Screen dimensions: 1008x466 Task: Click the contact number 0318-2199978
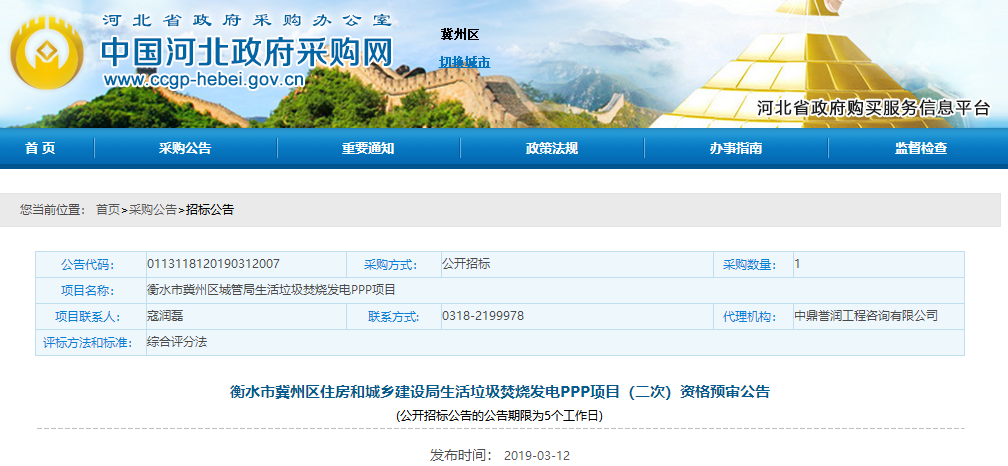(x=483, y=316)
